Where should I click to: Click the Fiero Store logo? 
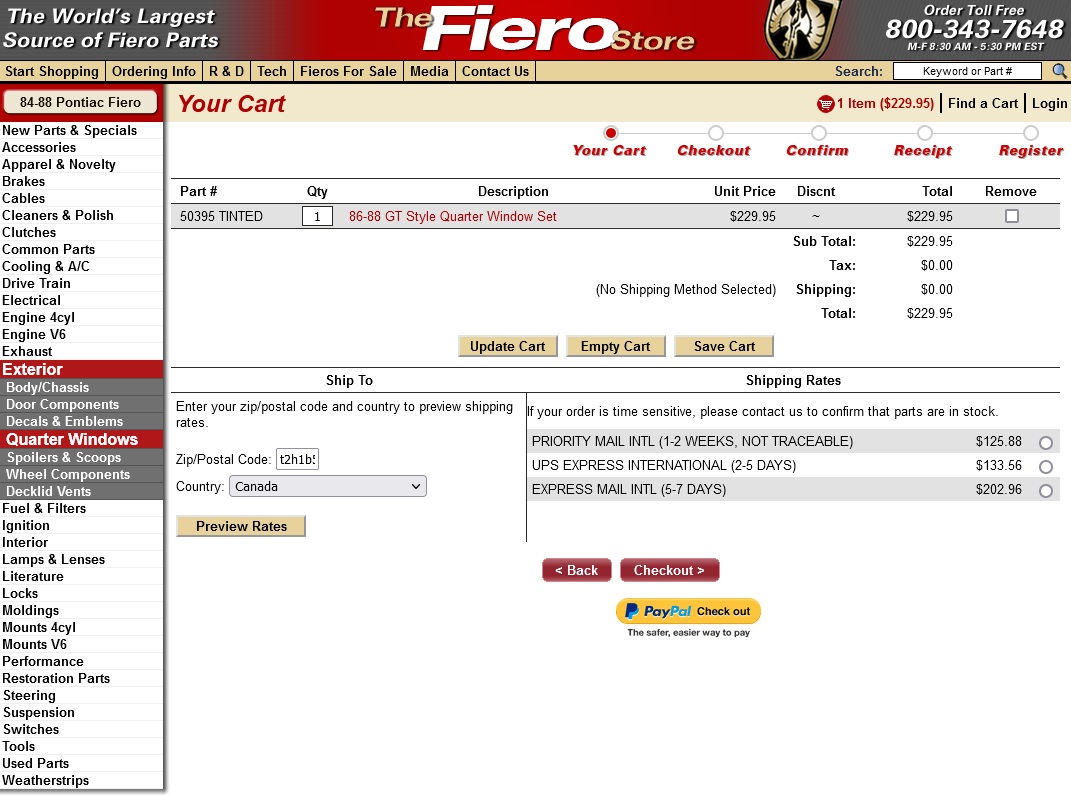(535, 30)
